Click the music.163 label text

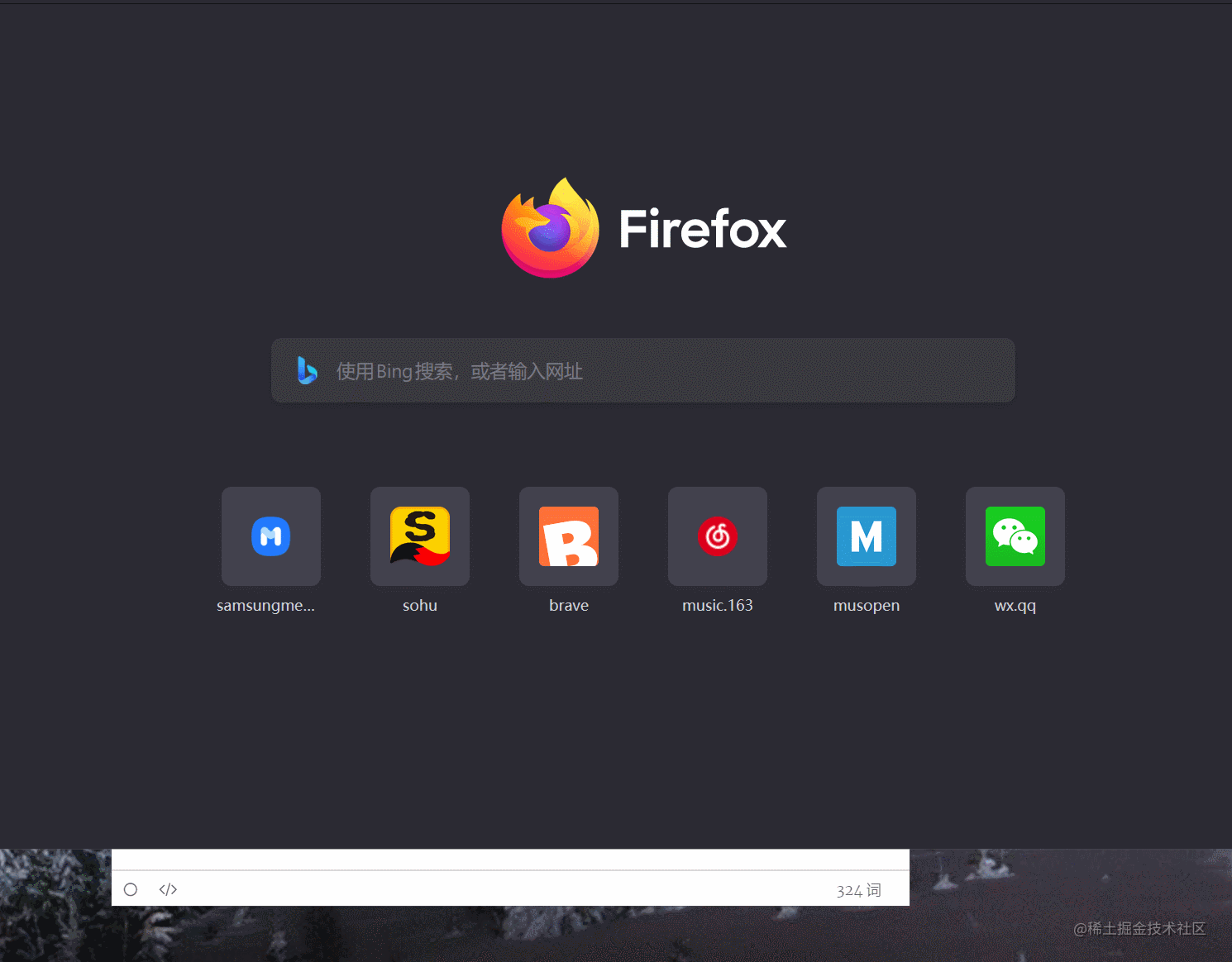click(x=718, y=605)
